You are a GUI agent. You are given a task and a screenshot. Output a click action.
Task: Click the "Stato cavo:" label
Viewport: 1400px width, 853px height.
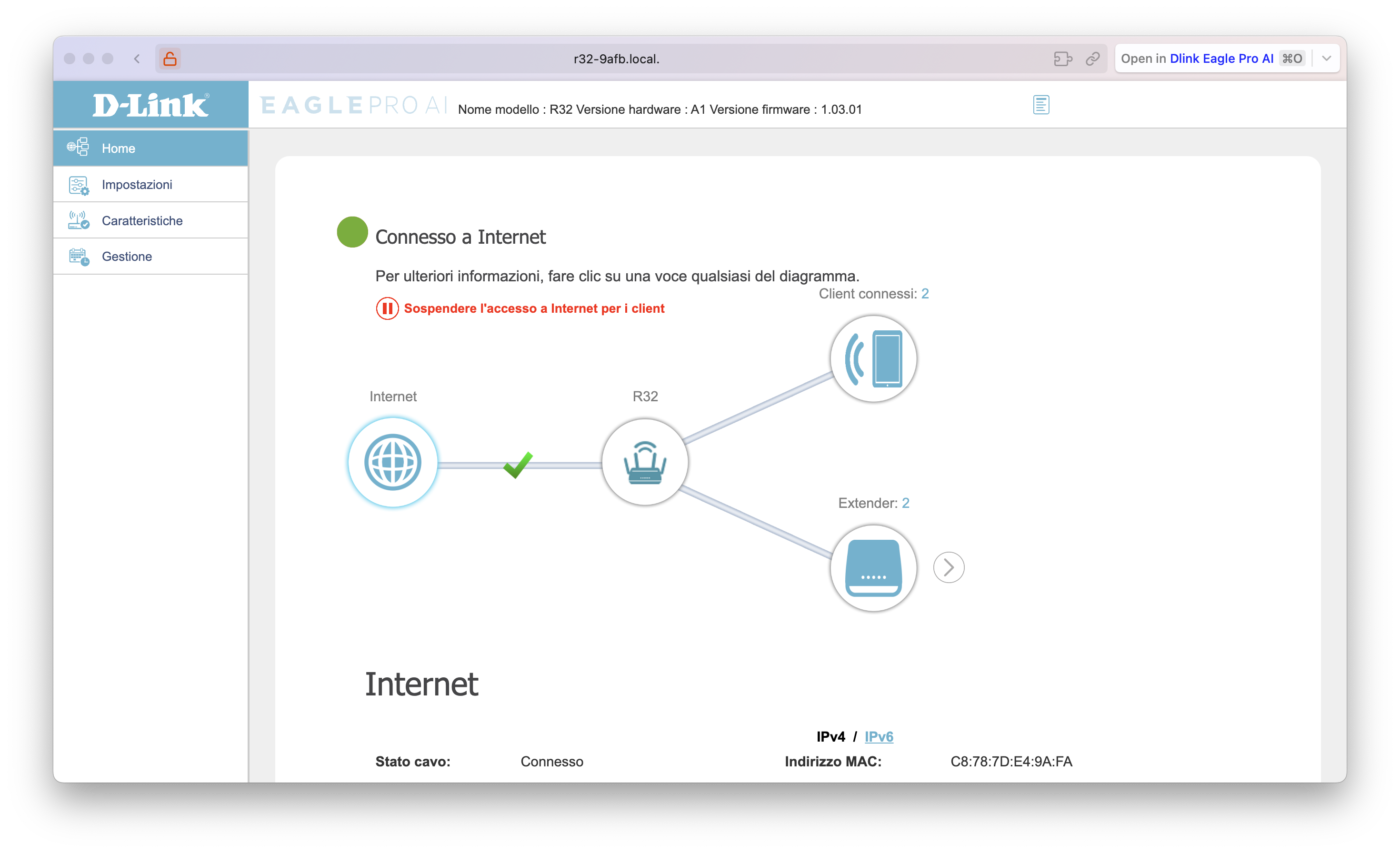(x=413, y=762)
